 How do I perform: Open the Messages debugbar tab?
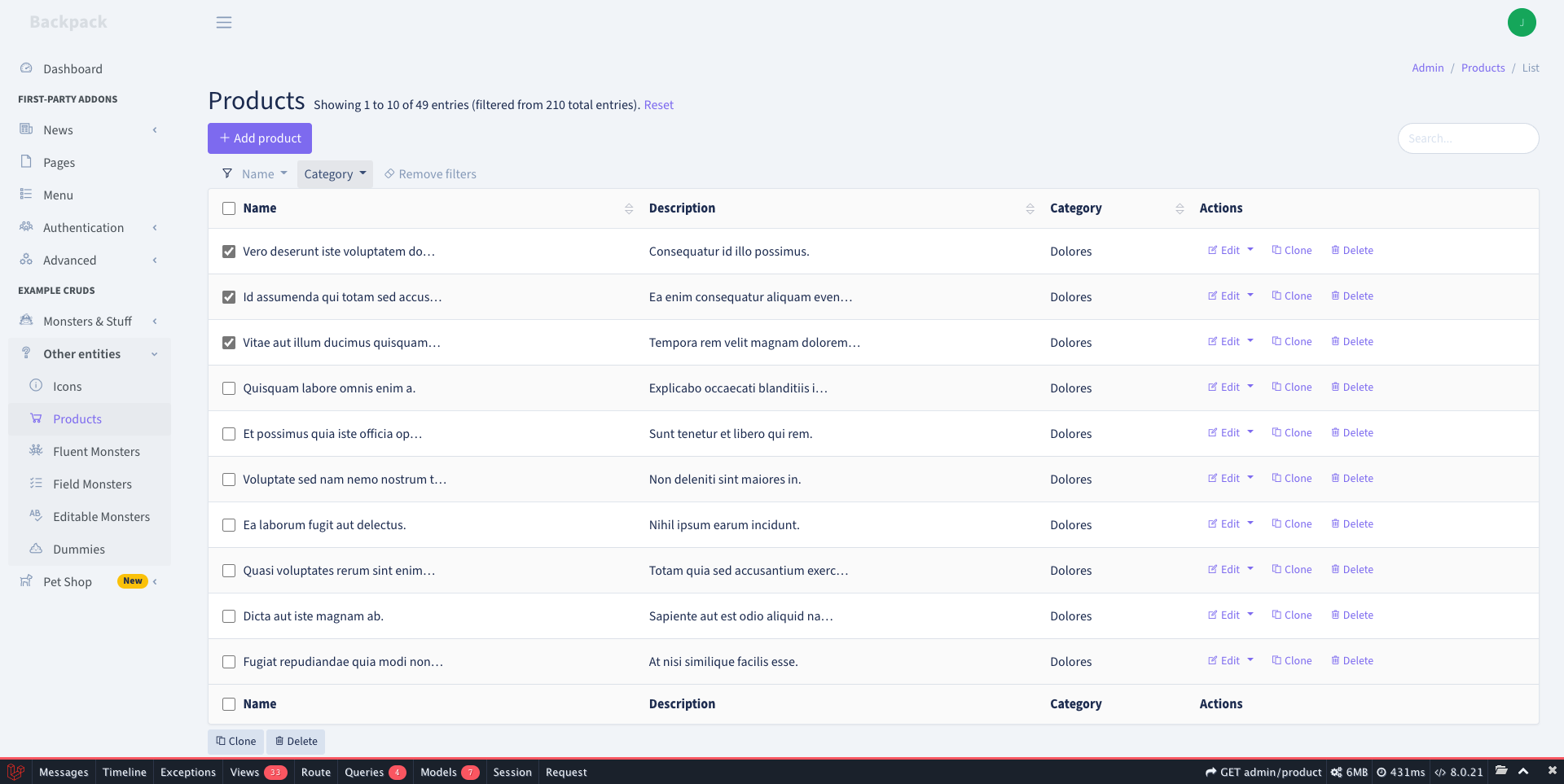coord(64,772)
